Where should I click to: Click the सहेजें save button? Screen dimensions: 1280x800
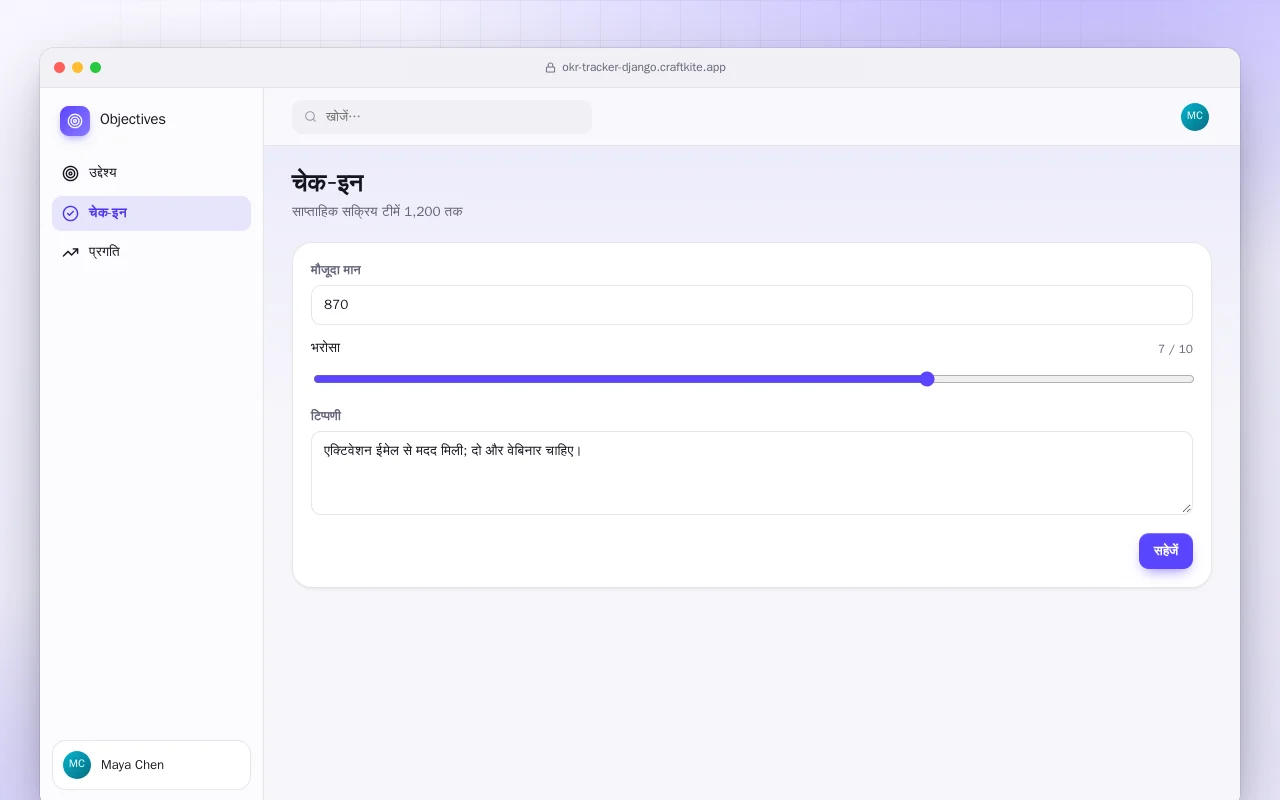[1166, 551]
